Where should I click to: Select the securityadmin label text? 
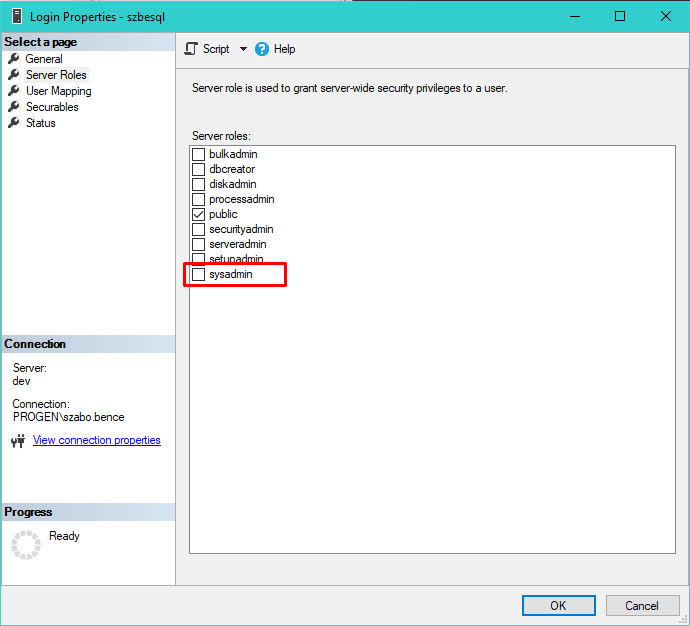(241, 229)
